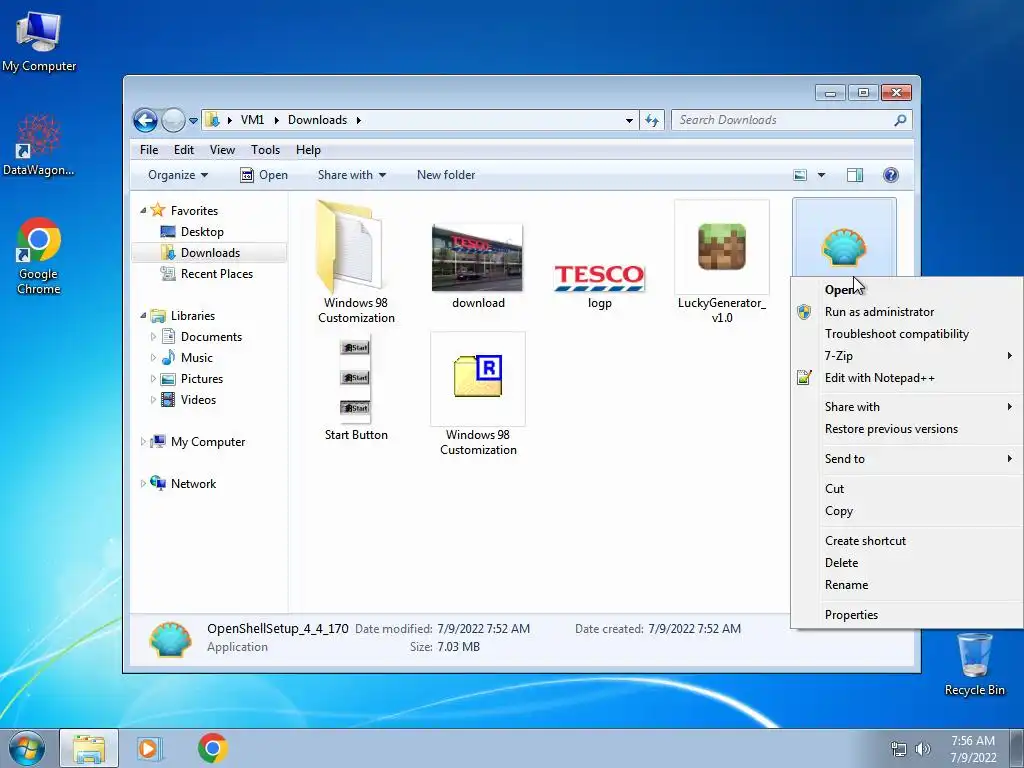Open My Computer desktop icon
The width and height of the screenshot is (1024, 768).
pos(39,41)
